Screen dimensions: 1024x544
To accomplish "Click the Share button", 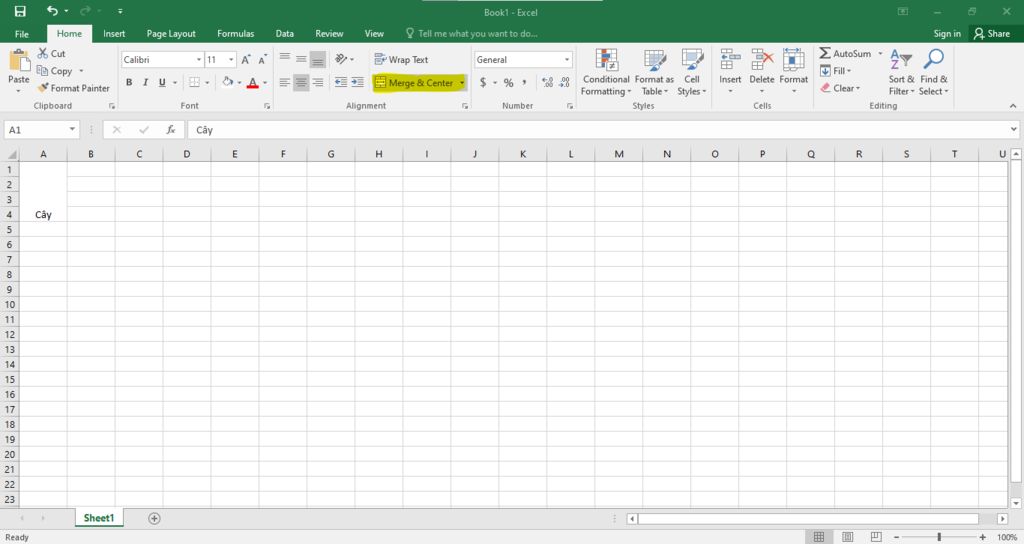I will pos(991,33).
